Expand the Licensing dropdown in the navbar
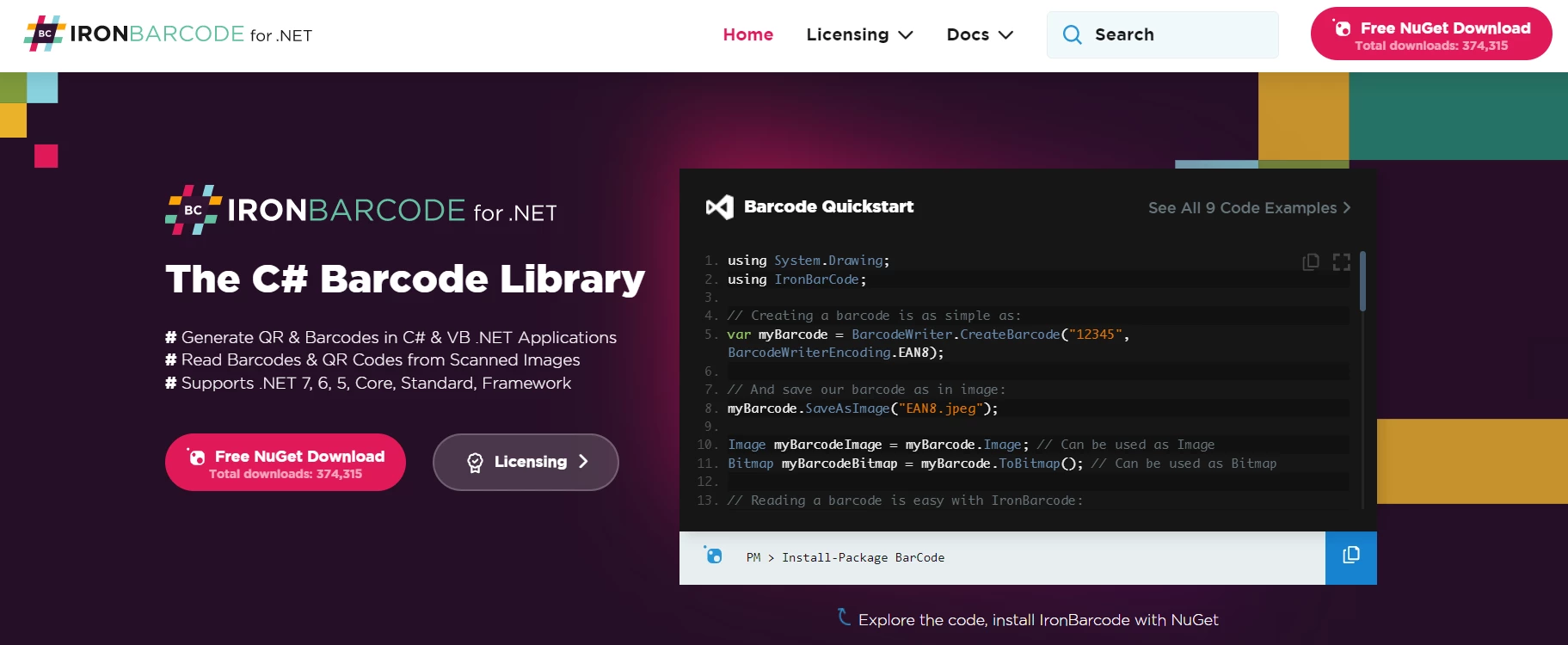 coord(859,34)
